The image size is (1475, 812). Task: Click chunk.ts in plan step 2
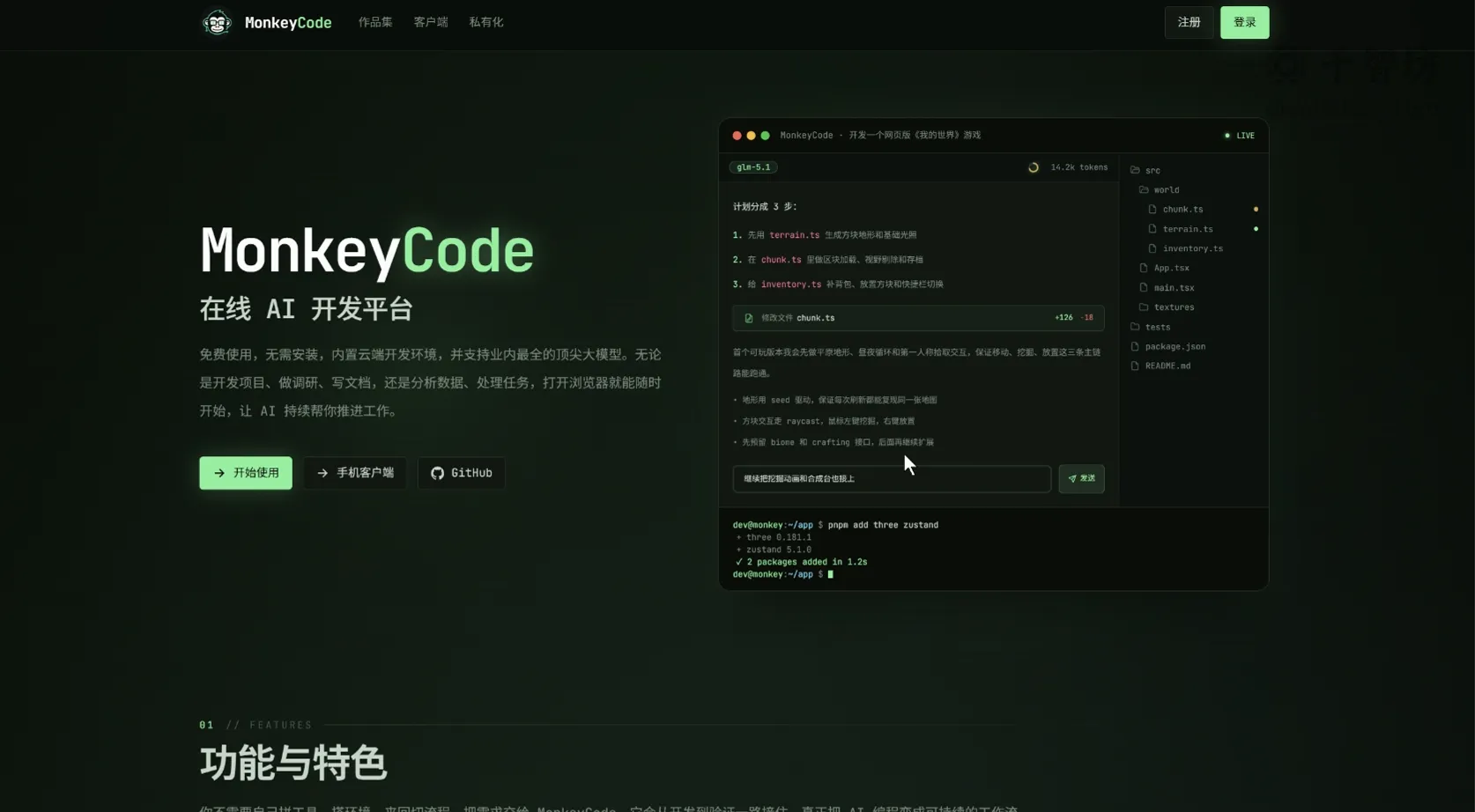pyautogui.click(x=781, y=260)
